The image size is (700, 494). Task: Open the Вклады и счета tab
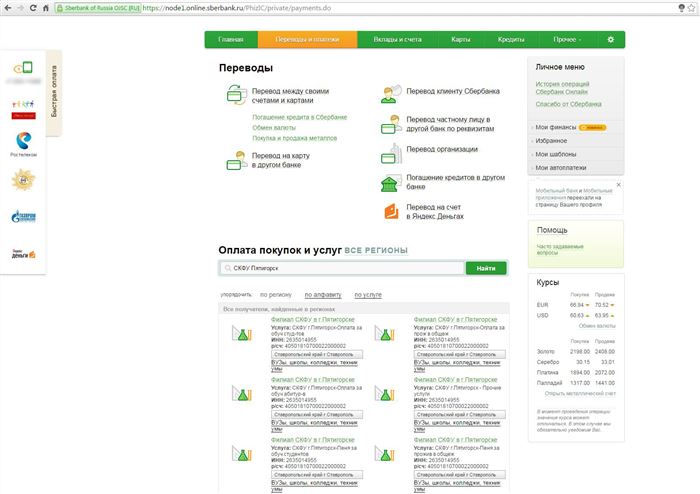397,40
